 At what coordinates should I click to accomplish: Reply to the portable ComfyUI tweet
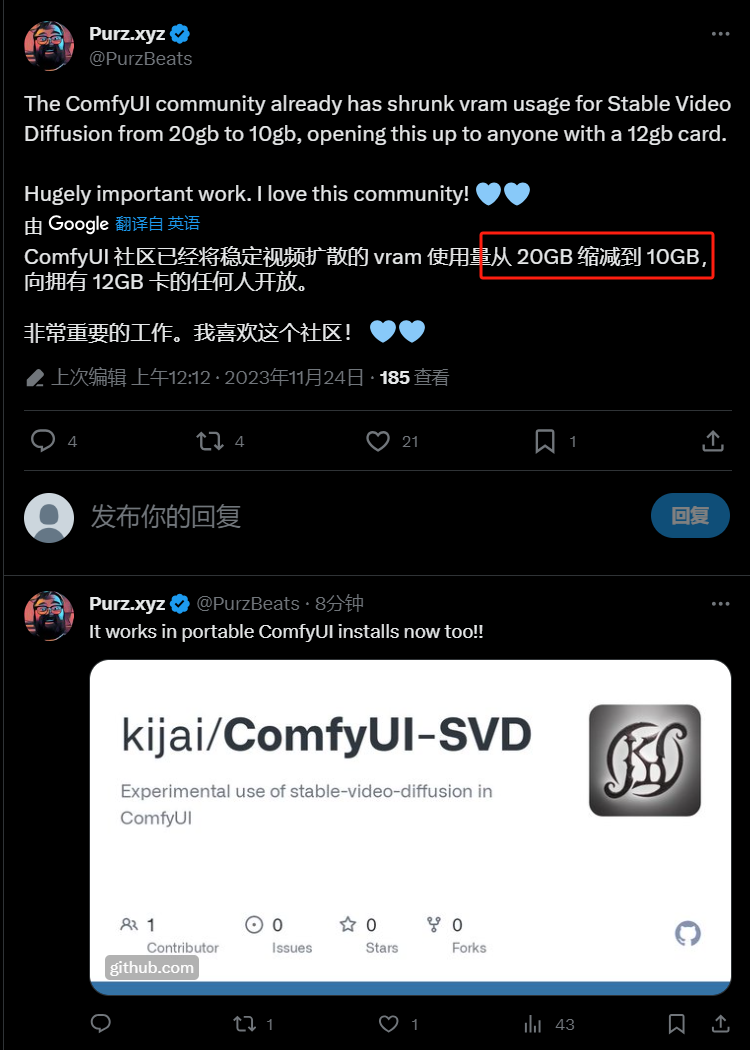100,1023
